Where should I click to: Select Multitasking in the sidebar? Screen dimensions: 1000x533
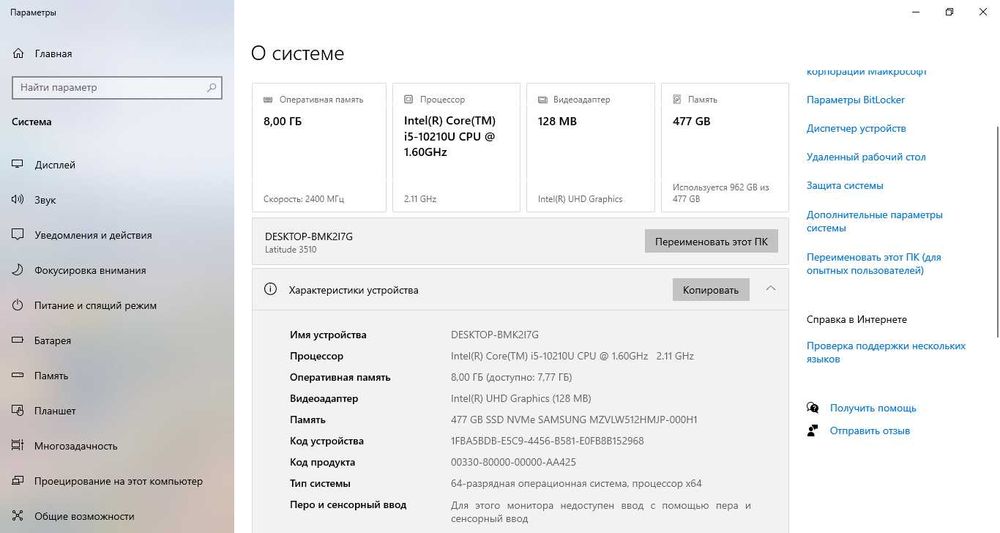coord(76,446)
